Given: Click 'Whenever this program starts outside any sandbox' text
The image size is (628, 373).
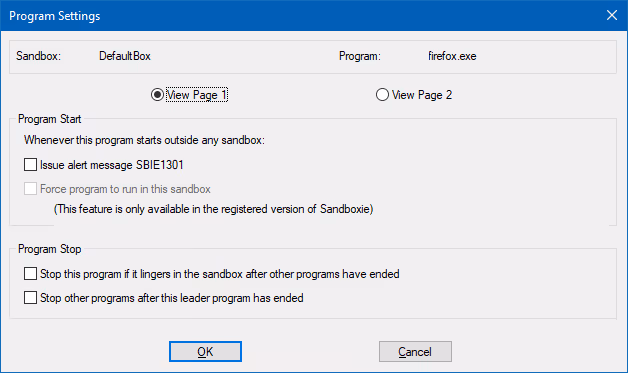Looking at the screenshot, I should tap(144, 140).
